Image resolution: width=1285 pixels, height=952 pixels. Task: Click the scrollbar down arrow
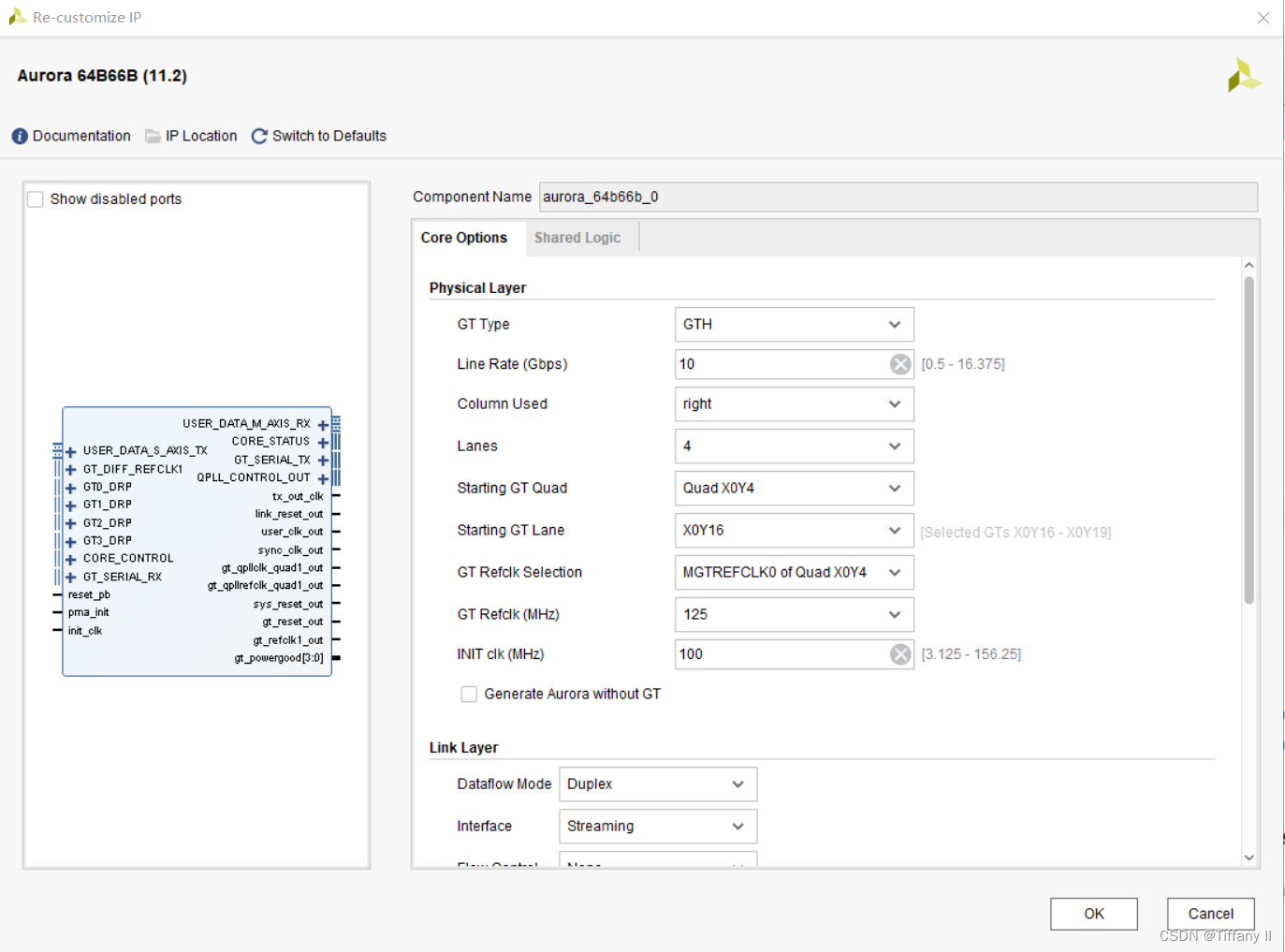click(x=1248, y=857)
